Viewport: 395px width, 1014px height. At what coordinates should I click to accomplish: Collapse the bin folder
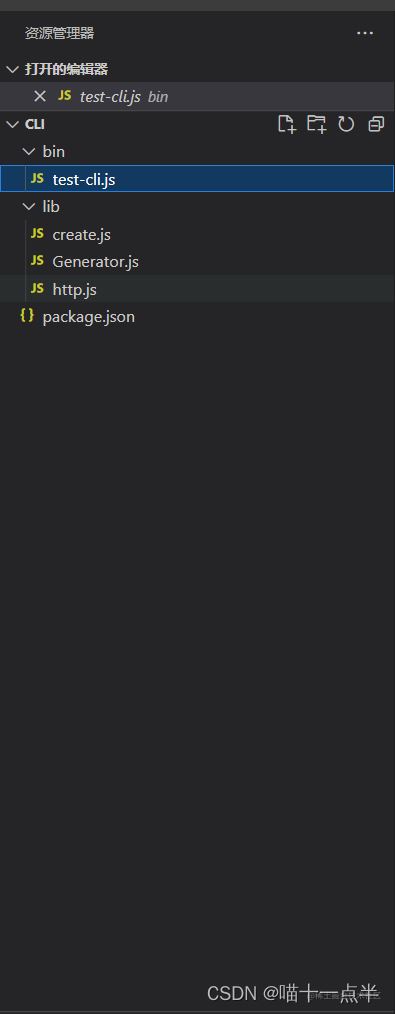pyautogui.click(x=28, y=151)
